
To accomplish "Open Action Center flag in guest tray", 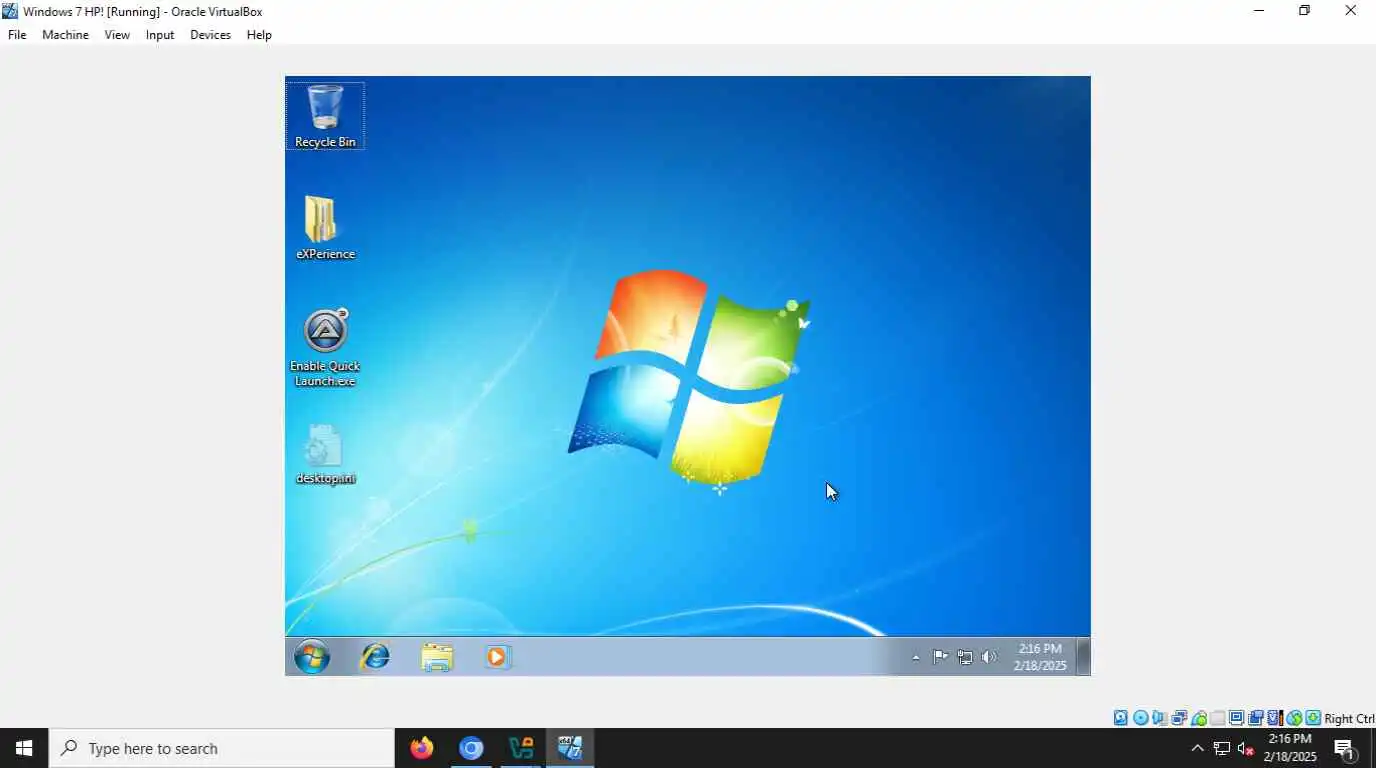I will [x=940, y=657].
